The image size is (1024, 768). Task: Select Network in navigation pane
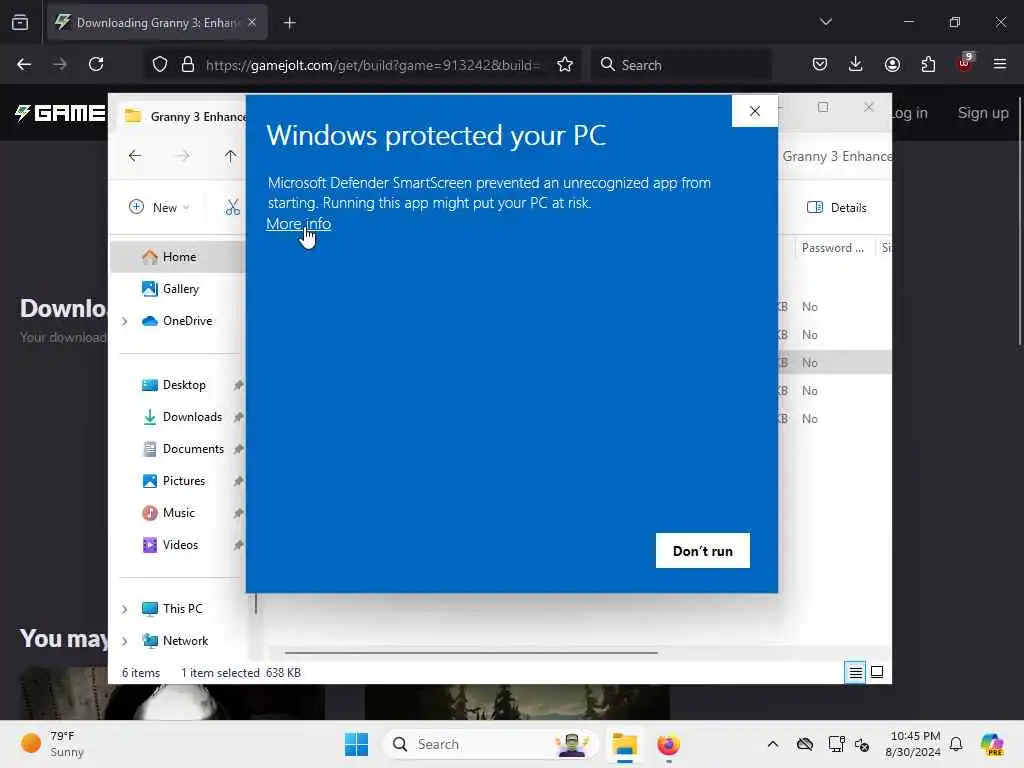pyautogui.click(x=185, y=641)
